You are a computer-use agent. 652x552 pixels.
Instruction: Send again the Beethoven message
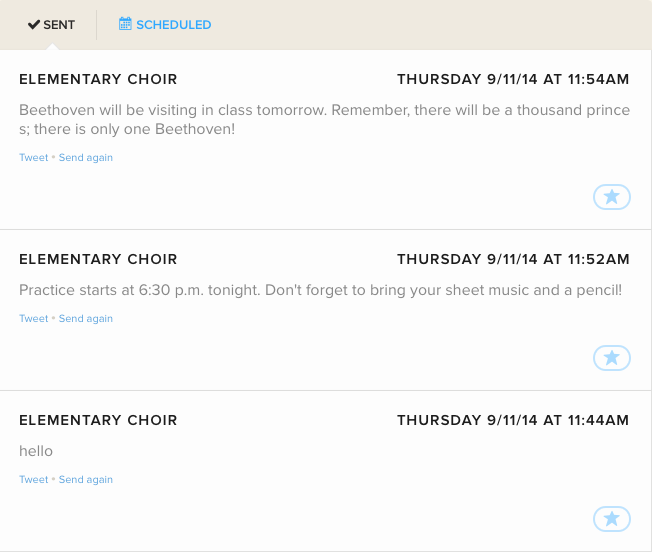pyautogui.click(x=86, y=158)
